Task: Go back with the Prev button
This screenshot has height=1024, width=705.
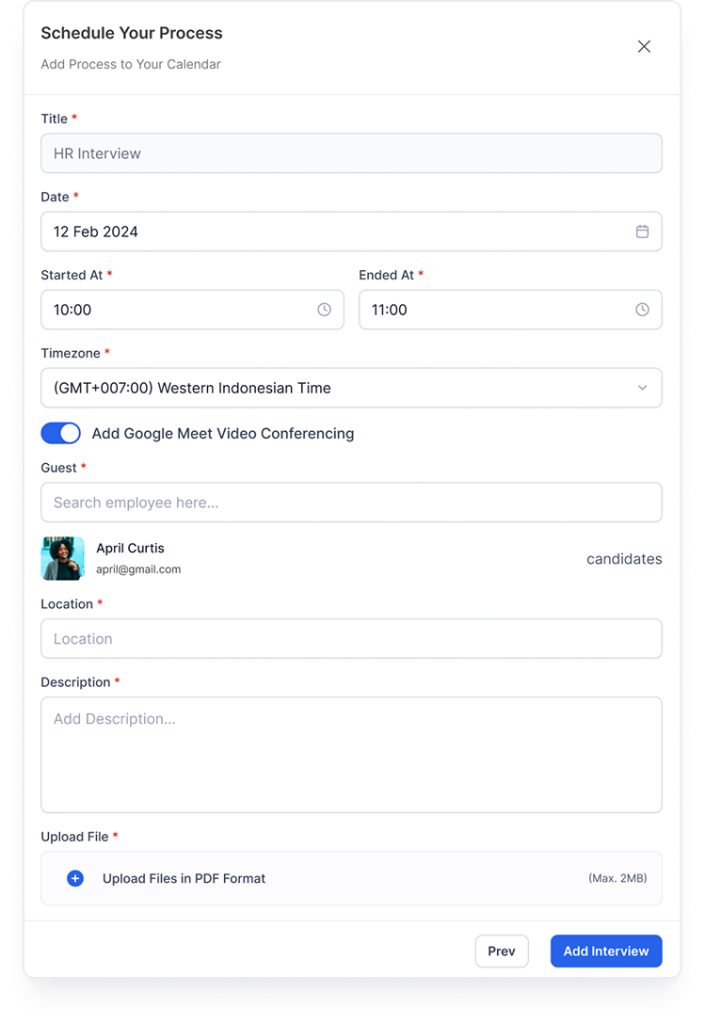Action: (501, 951)
